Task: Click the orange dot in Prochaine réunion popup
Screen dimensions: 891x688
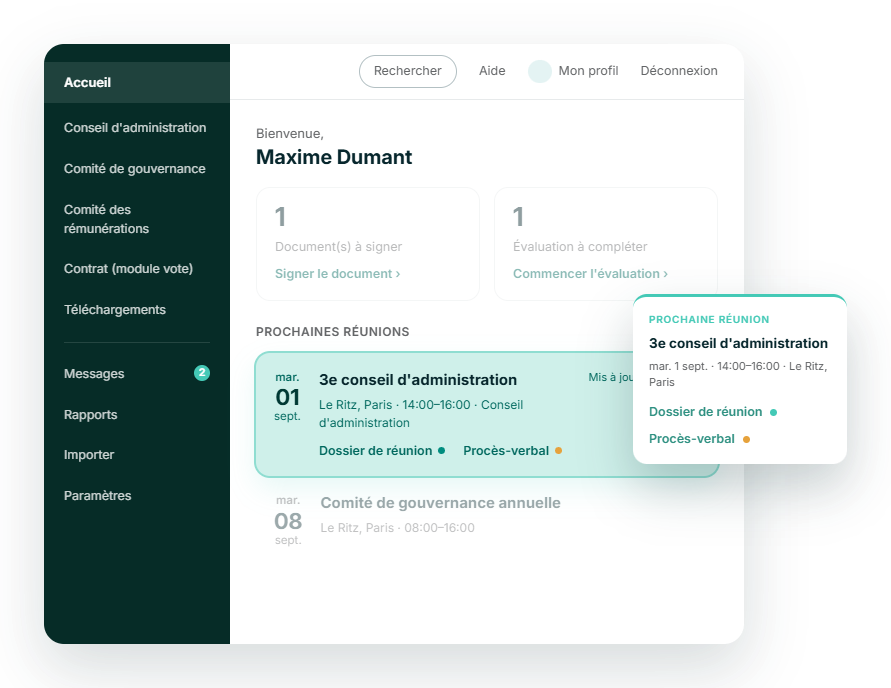Action: pyautogui.click(x=746, y=439)
